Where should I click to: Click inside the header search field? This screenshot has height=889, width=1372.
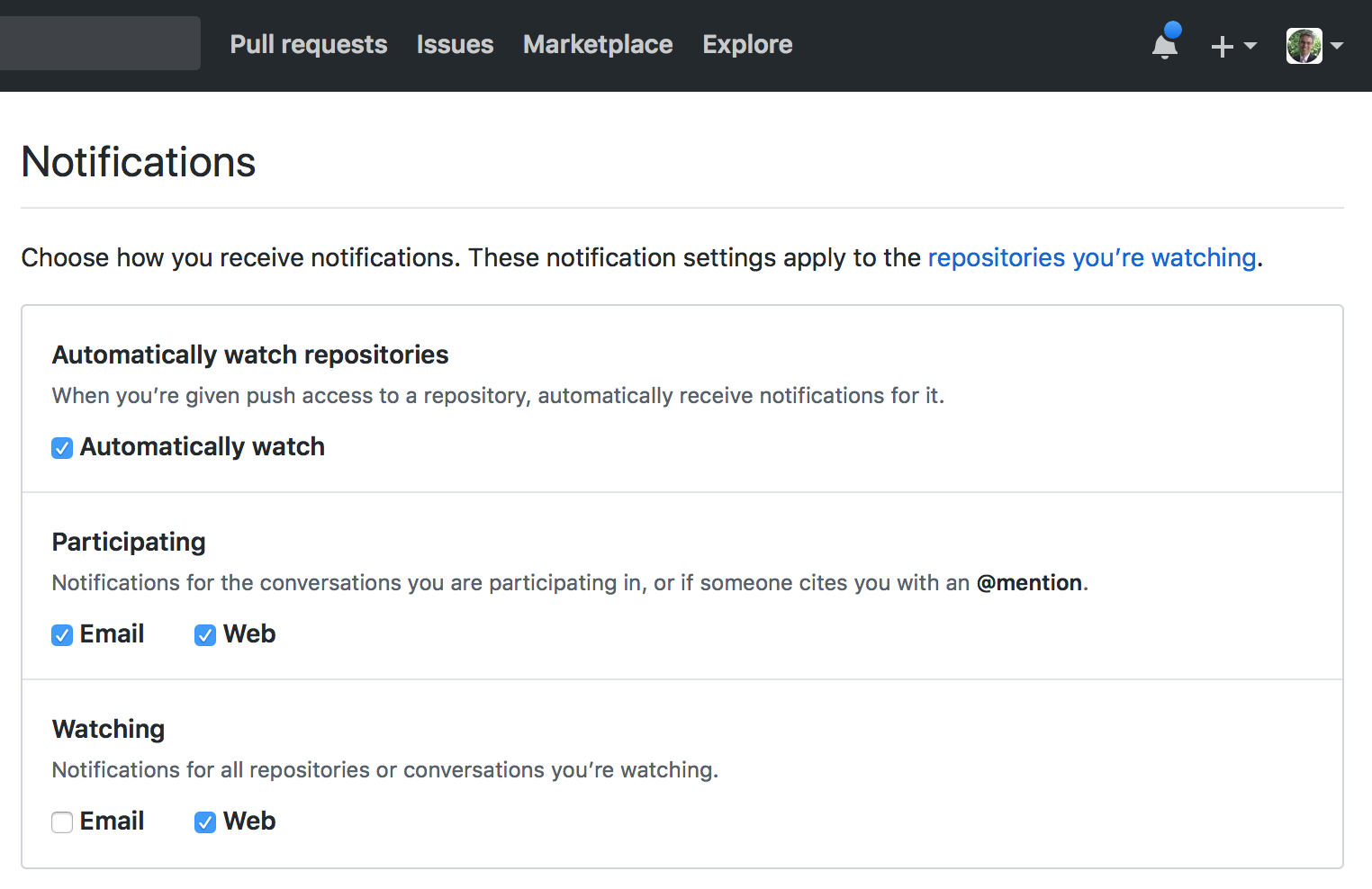point(99,42)
